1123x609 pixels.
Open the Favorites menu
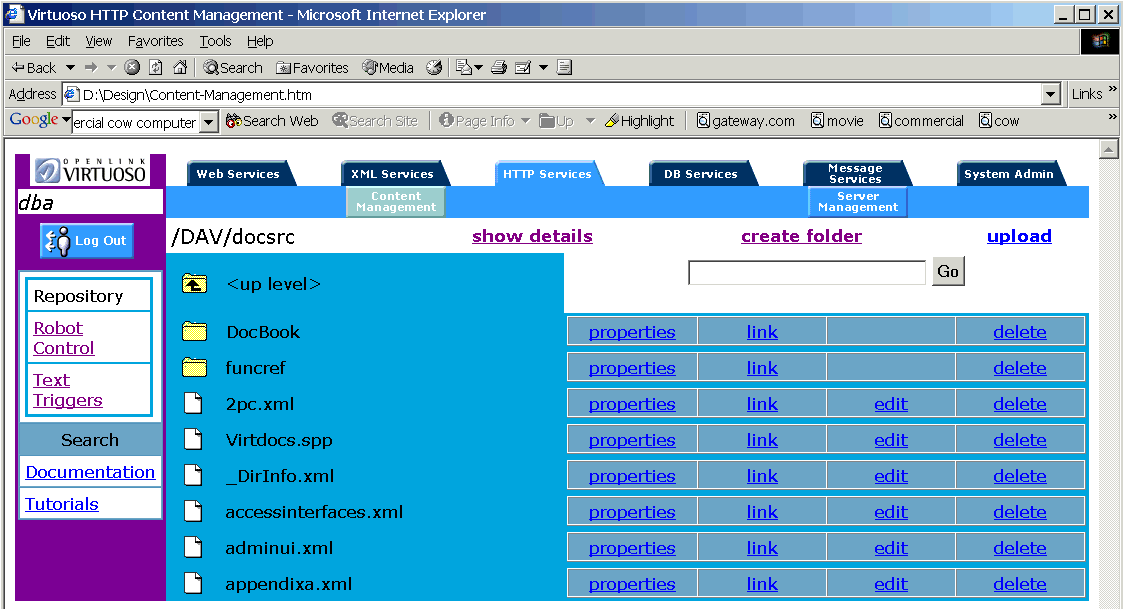pos(155,41)
